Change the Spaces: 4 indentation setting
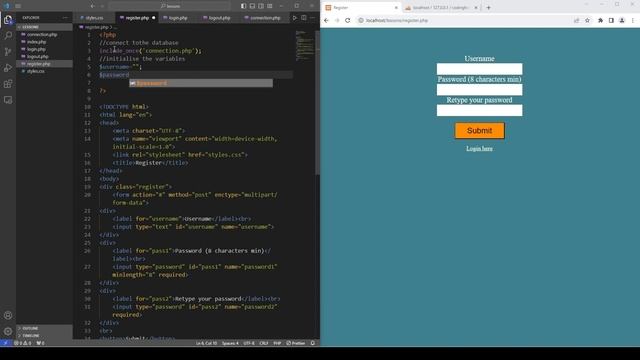 230,343
